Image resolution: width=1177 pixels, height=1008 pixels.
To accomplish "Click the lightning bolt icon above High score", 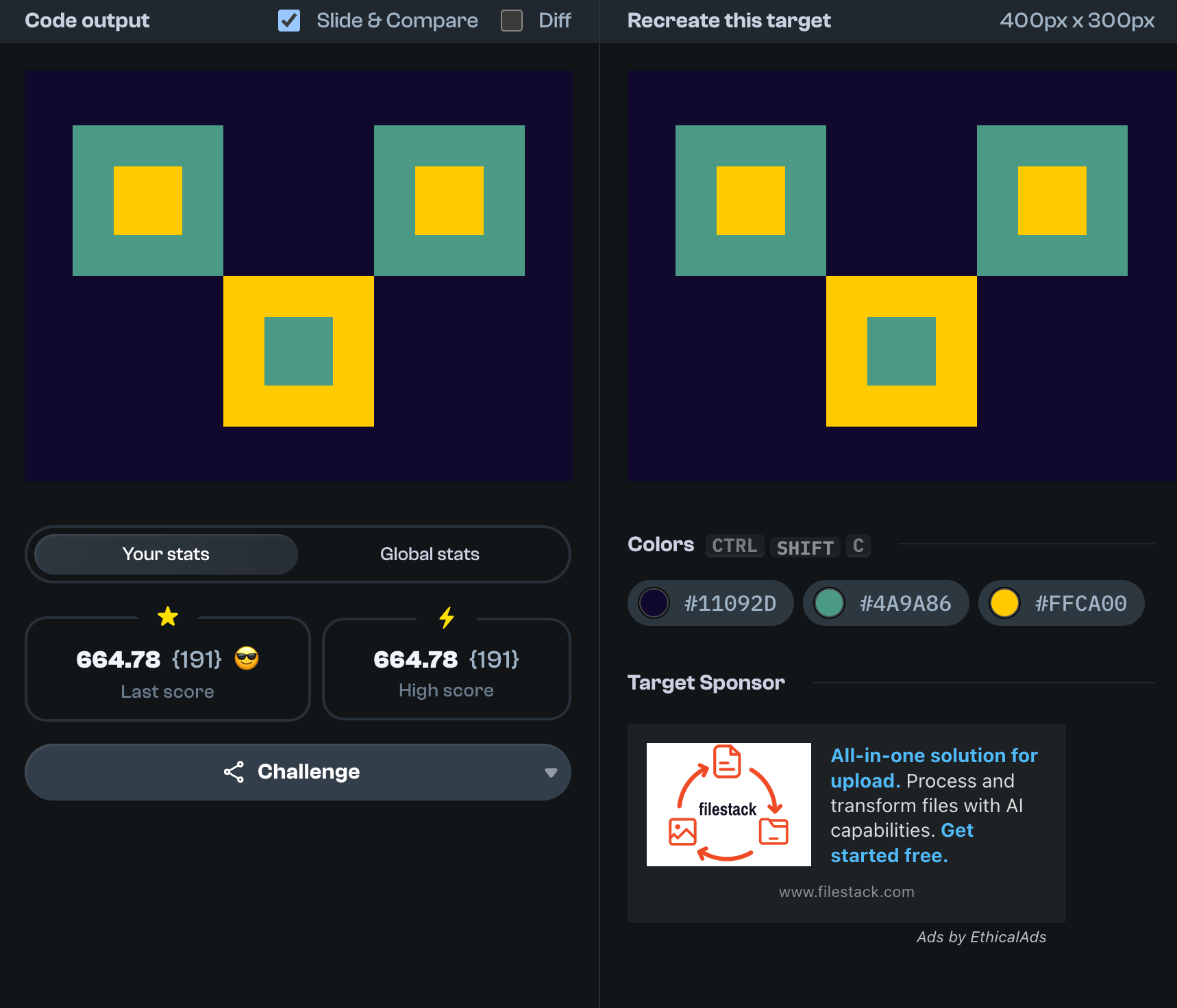I will tap(447, 617).
